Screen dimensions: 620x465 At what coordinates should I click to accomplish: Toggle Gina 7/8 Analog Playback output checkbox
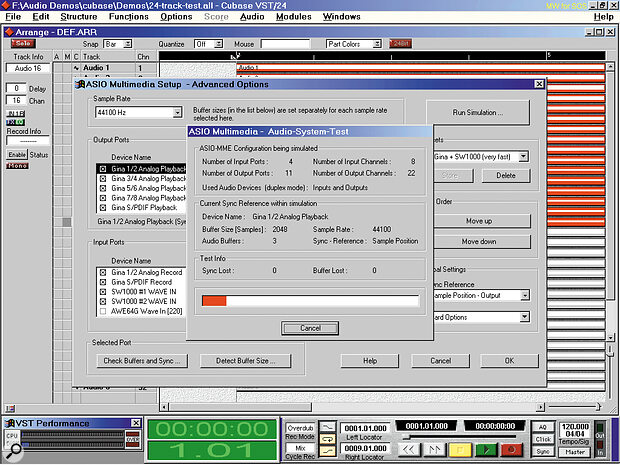pos(103,198)
